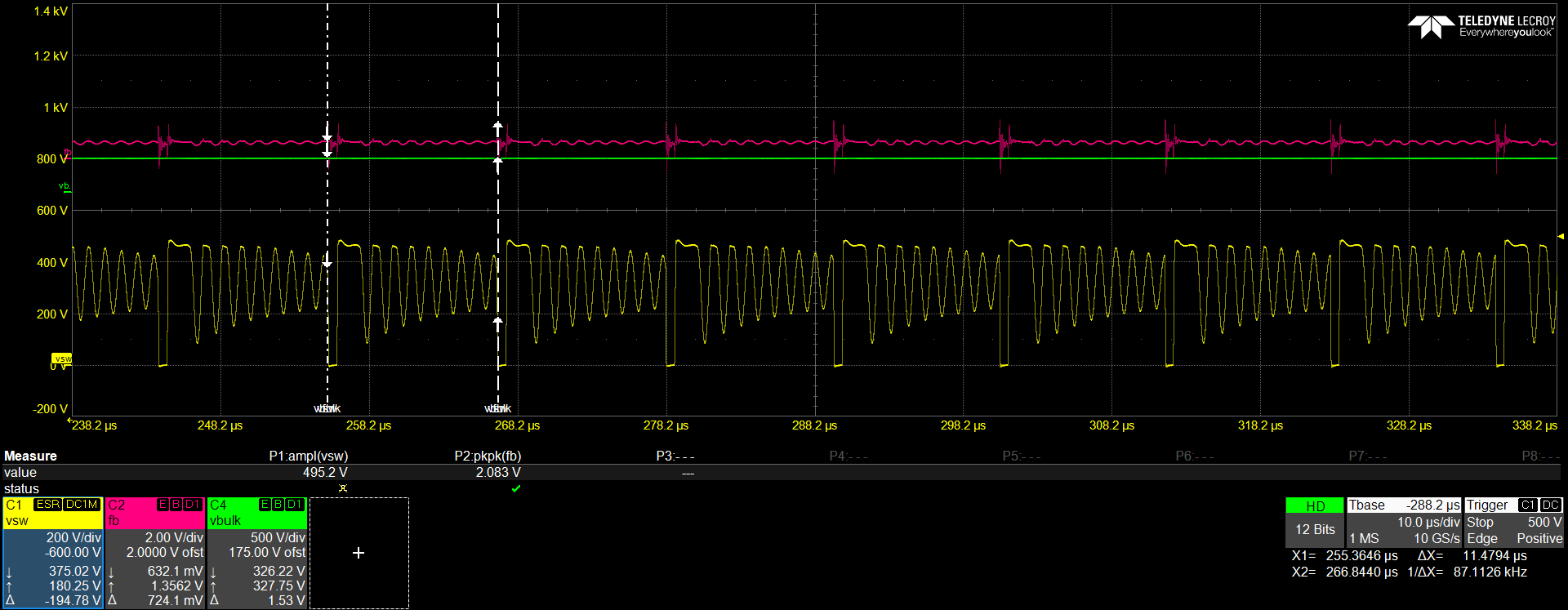The height and width of the screenshot is (610, 1568).
Task: Click the 175.00 V ofst value on C4
Action: pos(267,553)
